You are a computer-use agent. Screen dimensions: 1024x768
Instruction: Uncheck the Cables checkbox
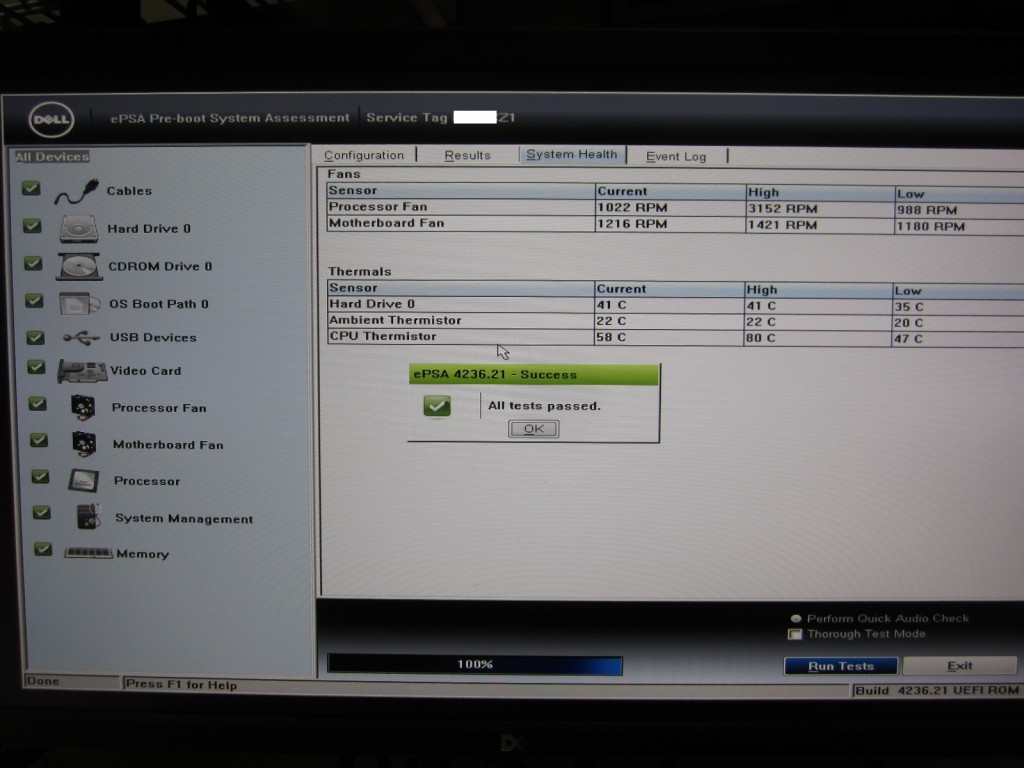pyautogui.click(x=31, y=188)
